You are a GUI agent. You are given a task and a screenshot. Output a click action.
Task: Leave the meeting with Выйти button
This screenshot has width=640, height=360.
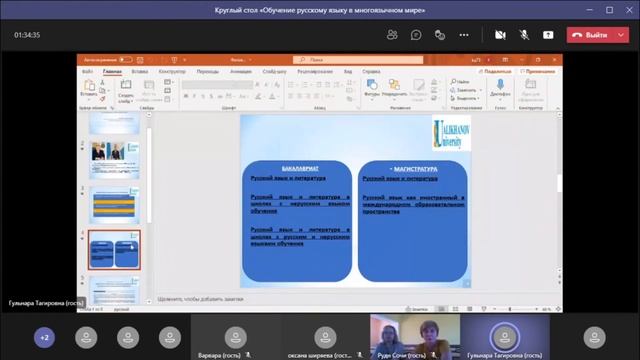[x=590, y=35]
